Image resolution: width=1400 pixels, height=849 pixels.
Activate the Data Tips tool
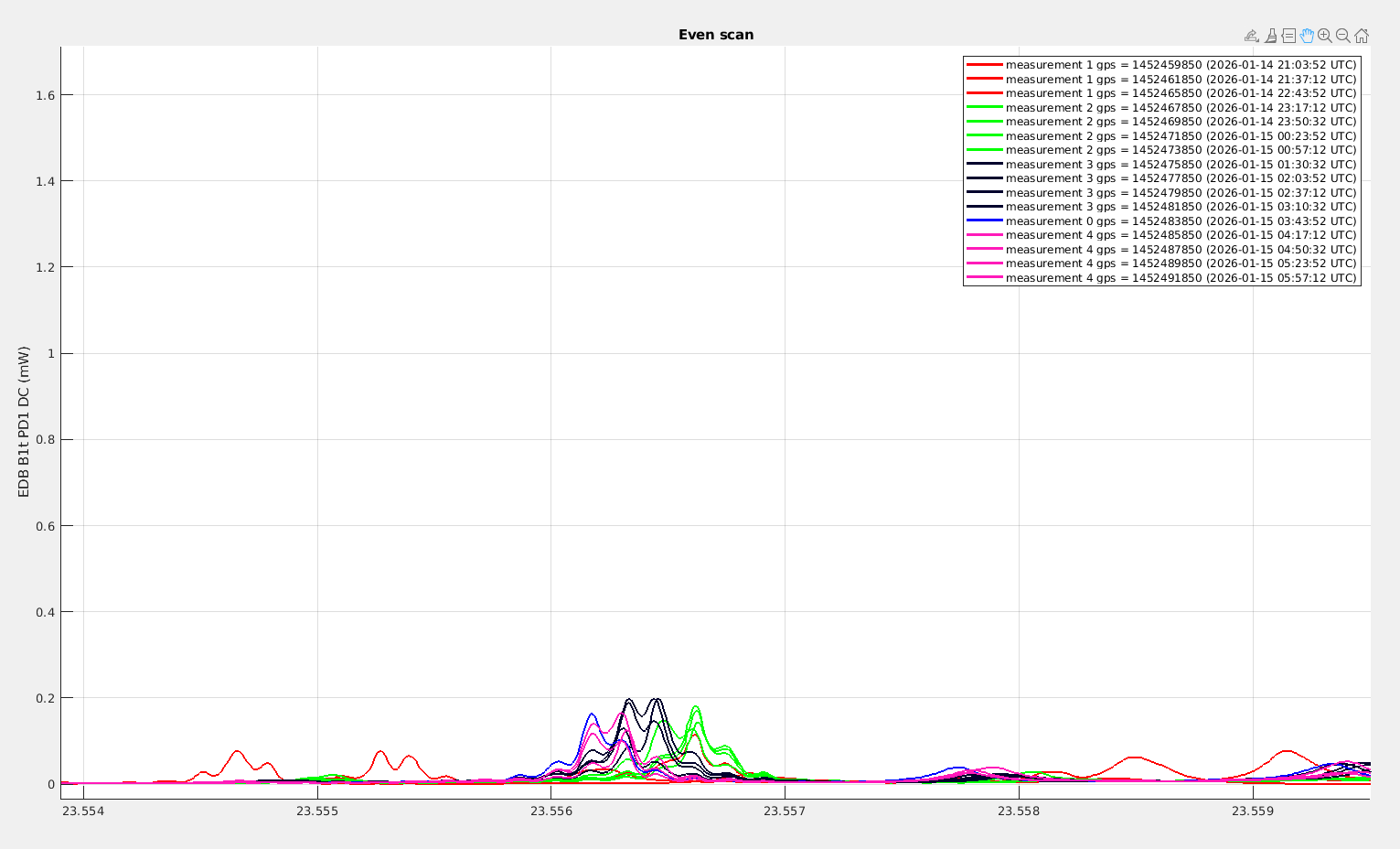(1288, 36)
